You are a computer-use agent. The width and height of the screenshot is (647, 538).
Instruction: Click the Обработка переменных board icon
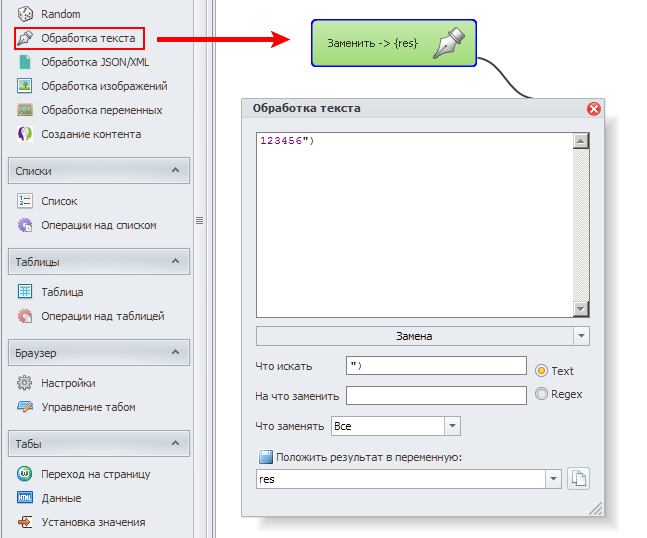coord(25,110)
